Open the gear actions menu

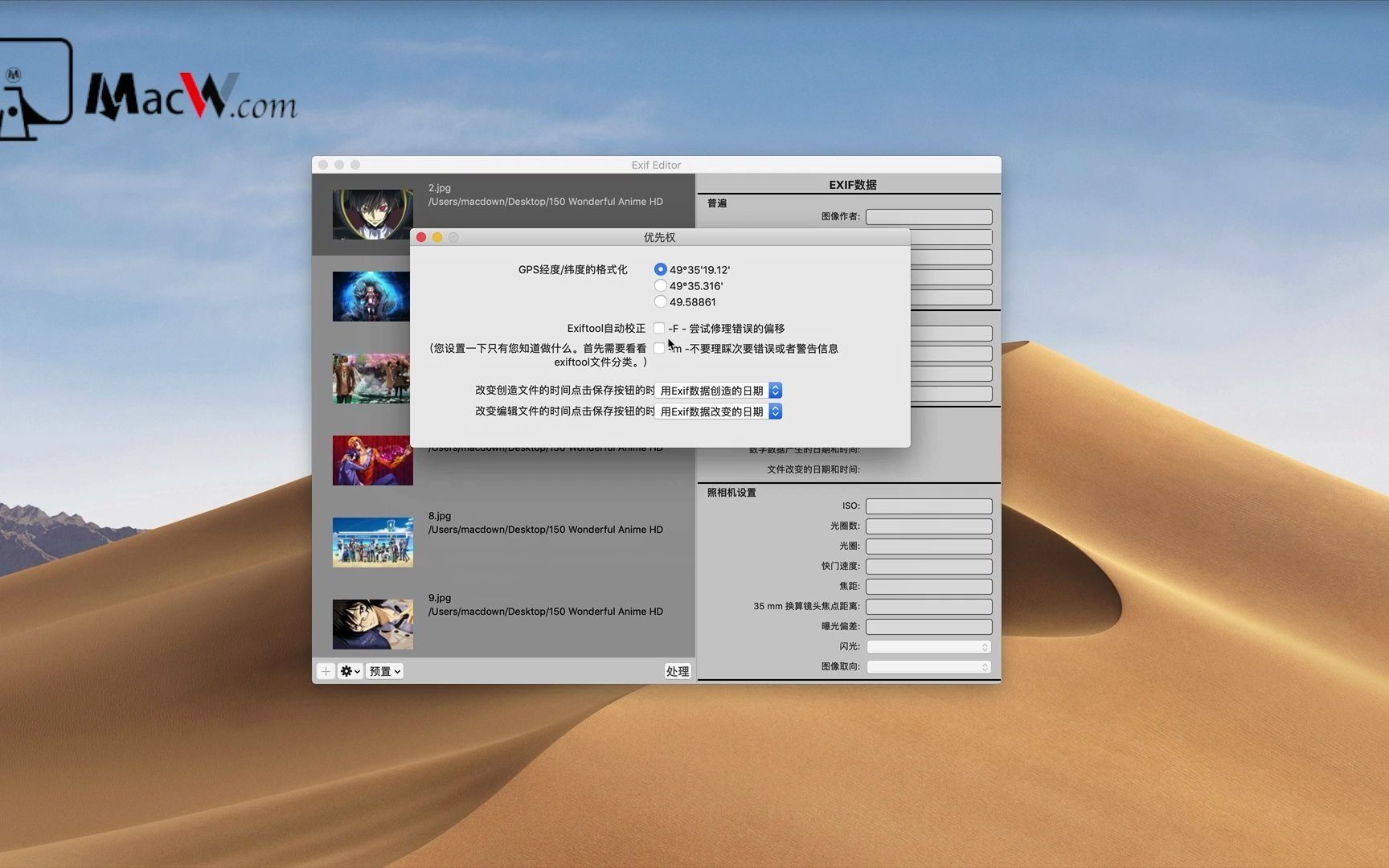(350, 671)
